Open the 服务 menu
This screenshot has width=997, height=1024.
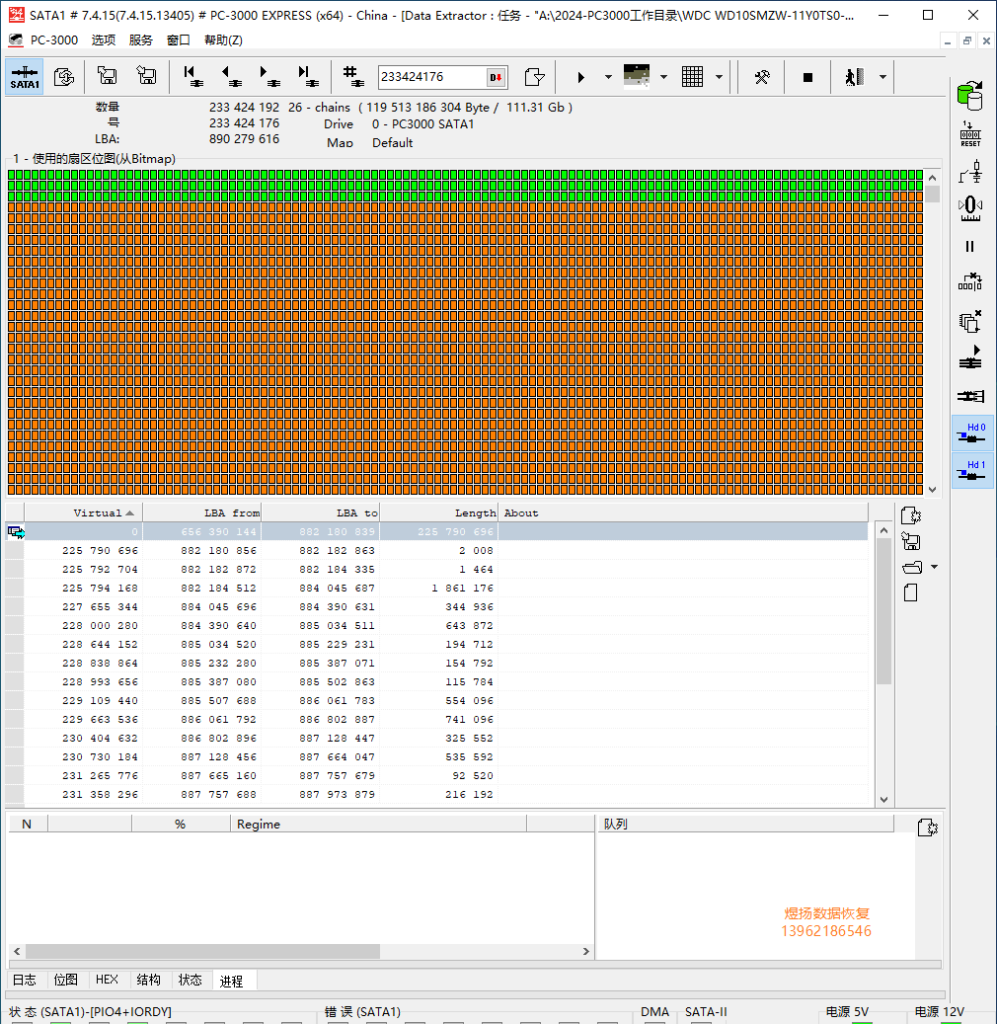point(140,40)
